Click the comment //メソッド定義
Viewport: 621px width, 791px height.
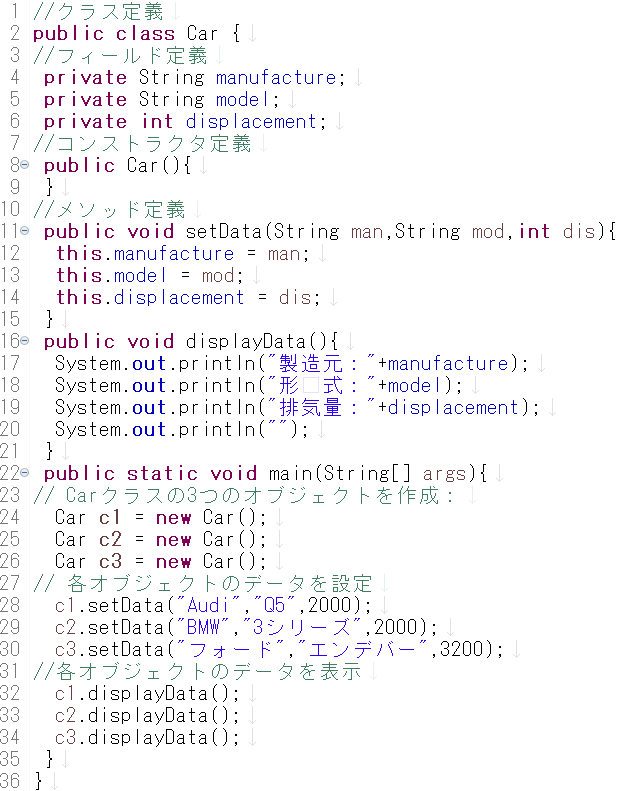[109, 209]
